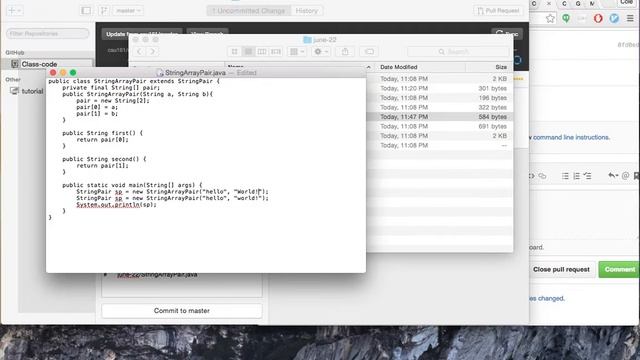
Task: Sort Finder list by Date Modified
Action: coord(420,67)
